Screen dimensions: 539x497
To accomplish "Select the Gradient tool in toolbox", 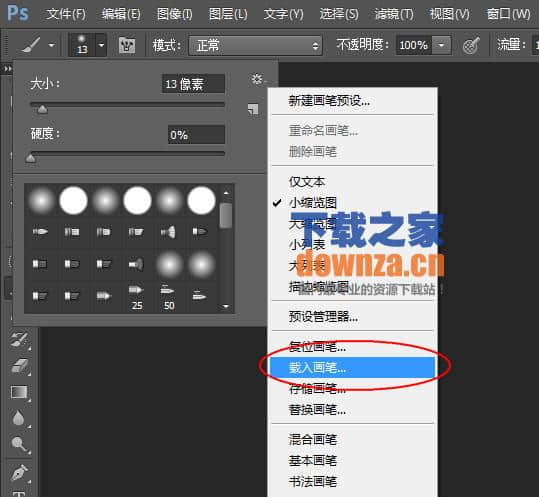I will [x=20, y=392].
